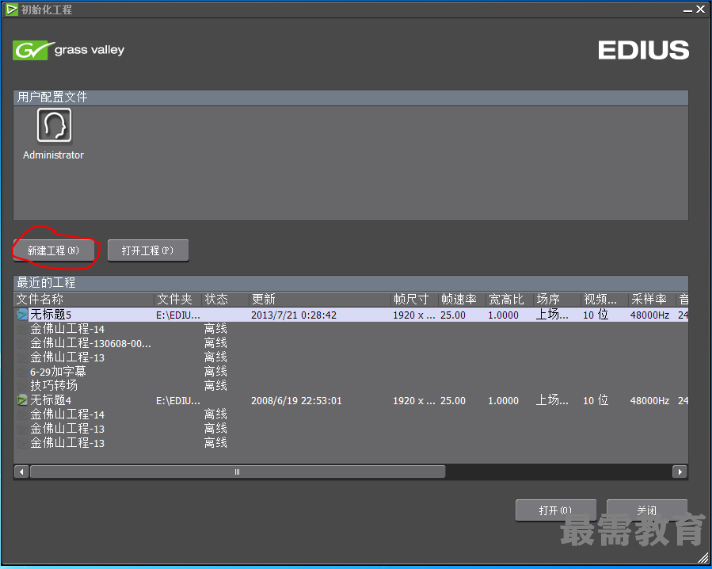
Task: Sort by 帧速率 column header
Action: (463, 299)
